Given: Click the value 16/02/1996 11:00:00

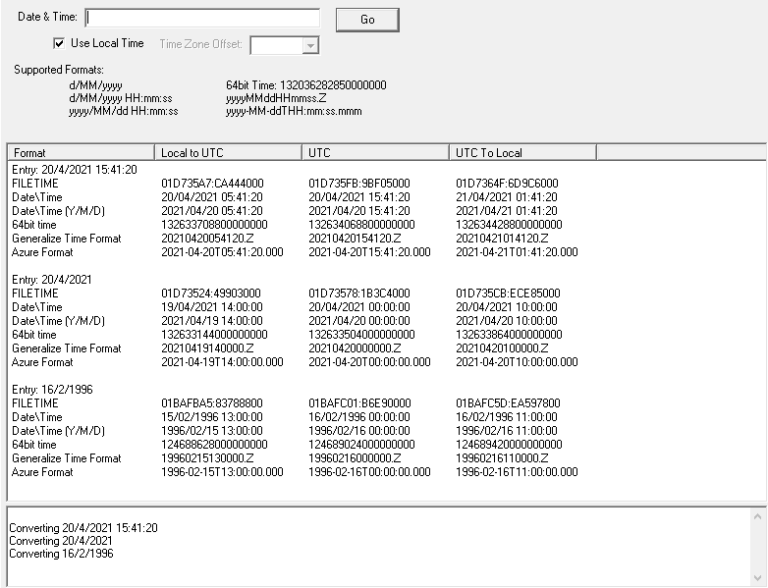Looking at the screenshot, I should click(x=506, y=416).
